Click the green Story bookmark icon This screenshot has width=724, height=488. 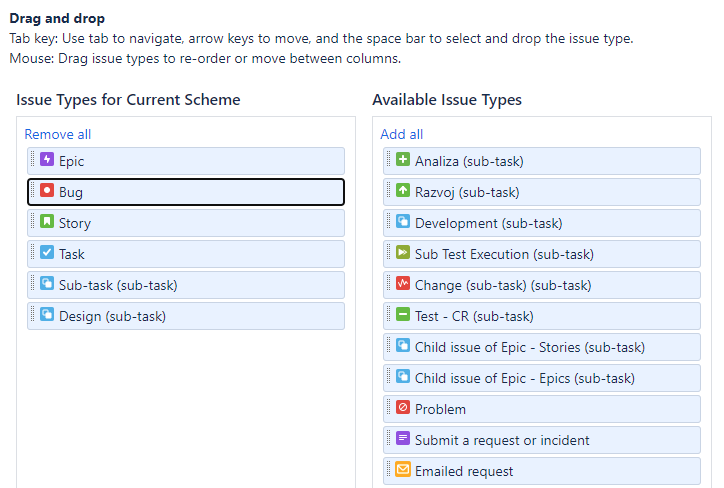click(46, 222)
